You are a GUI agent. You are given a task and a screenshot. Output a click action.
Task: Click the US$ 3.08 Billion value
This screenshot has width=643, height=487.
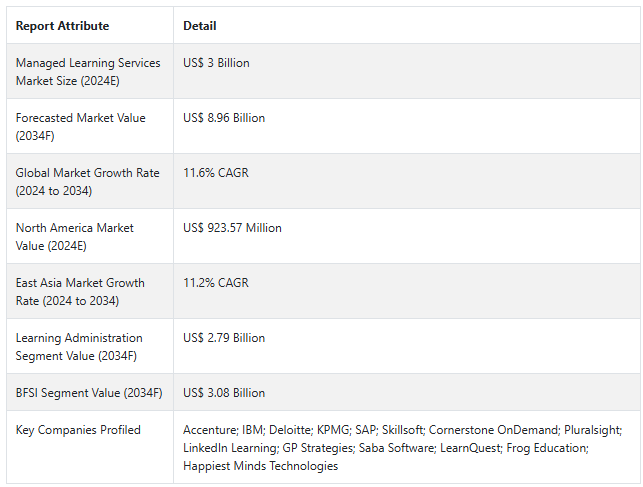pos(224,393)
